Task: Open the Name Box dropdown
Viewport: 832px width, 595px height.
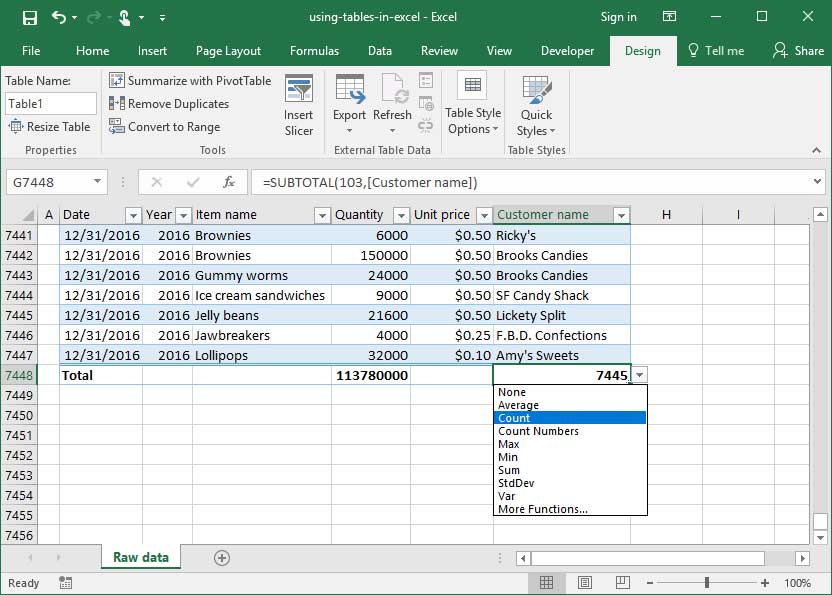Action: (98, 182)
